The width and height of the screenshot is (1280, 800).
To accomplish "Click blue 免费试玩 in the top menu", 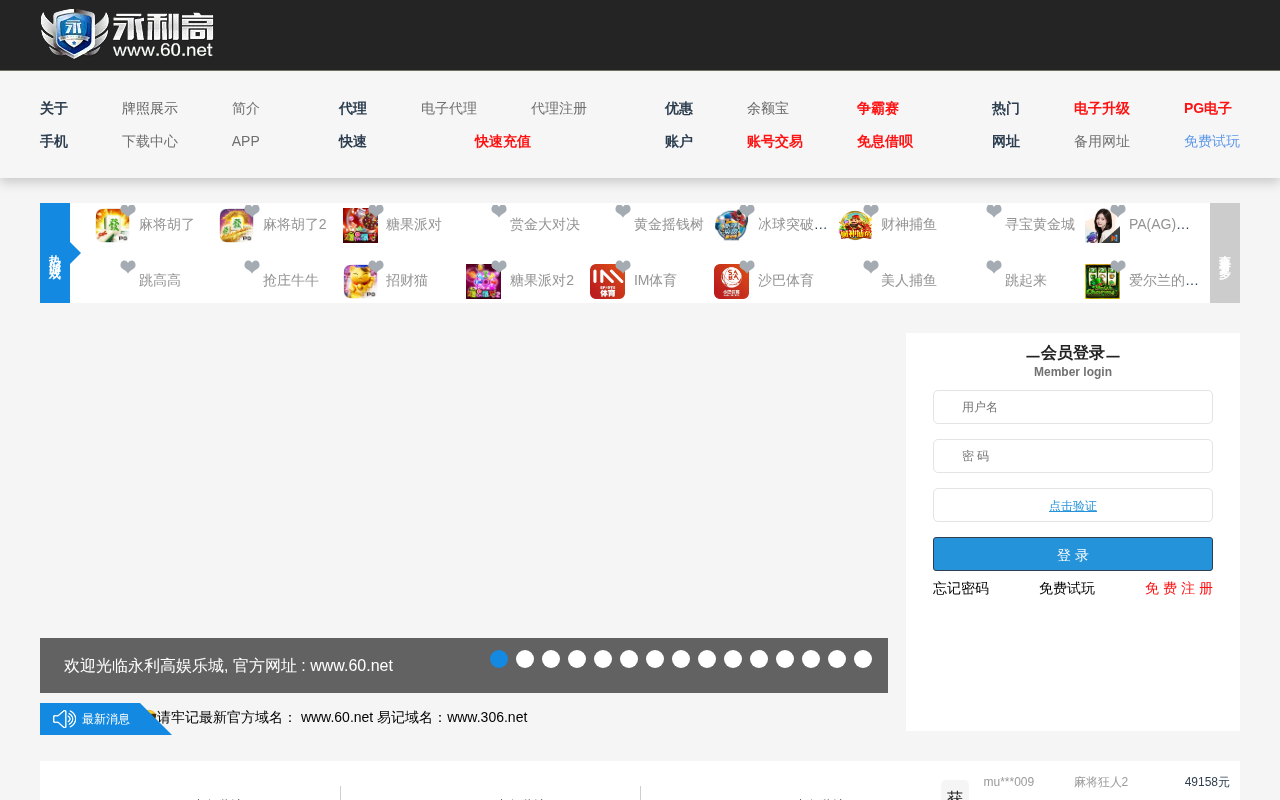I will [x=1212, y=142].
